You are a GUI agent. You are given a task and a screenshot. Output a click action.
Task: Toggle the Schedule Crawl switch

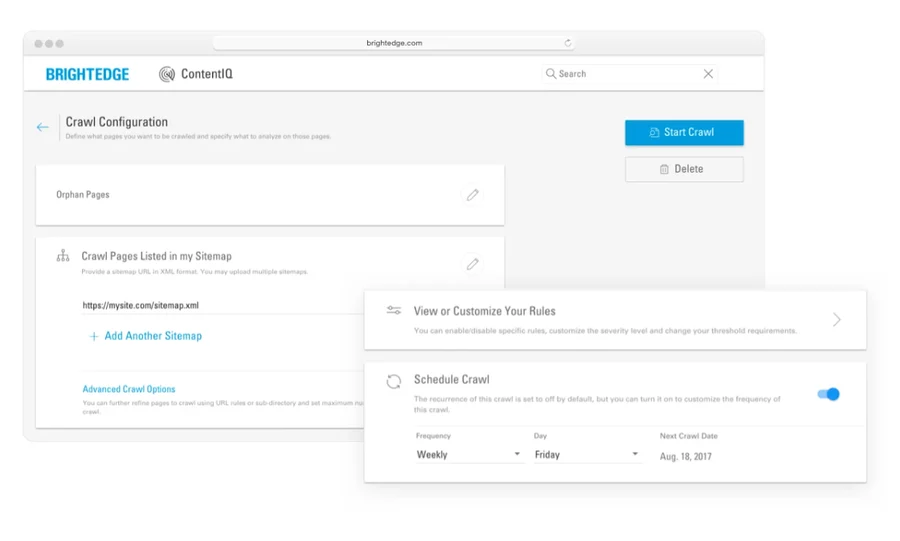pos(828,394)
